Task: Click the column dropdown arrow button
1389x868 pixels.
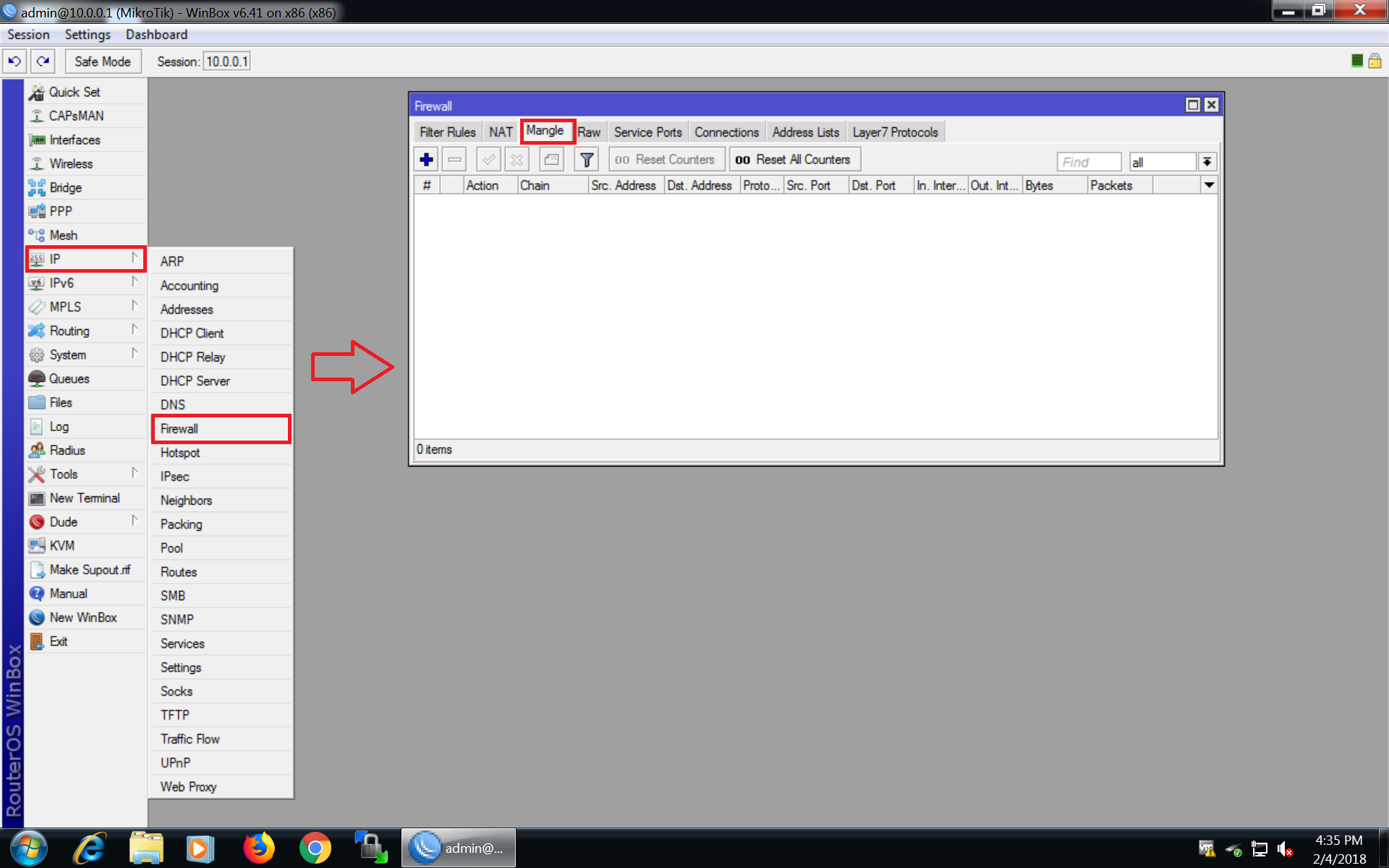Action: point(1209,185)
